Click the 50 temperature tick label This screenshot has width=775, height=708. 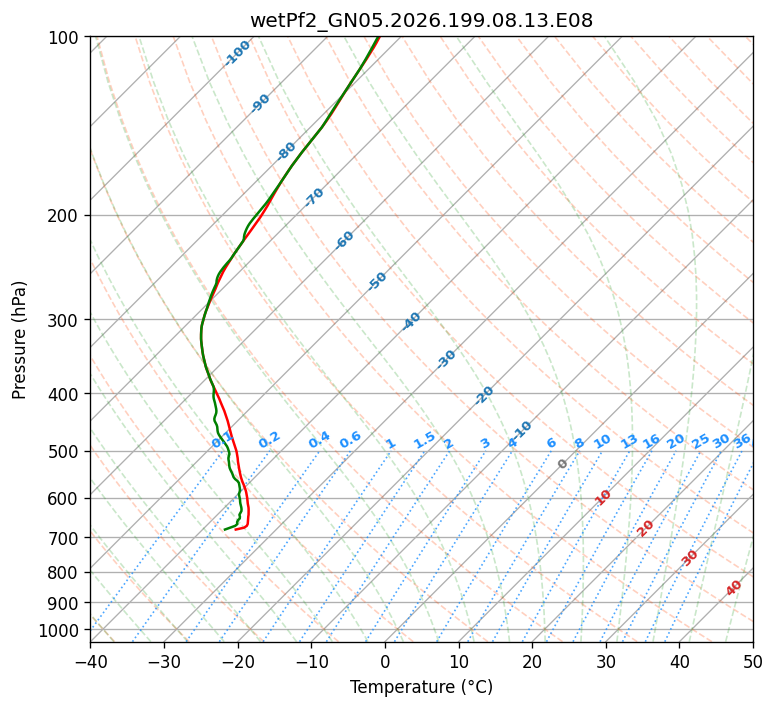point(753,662)
